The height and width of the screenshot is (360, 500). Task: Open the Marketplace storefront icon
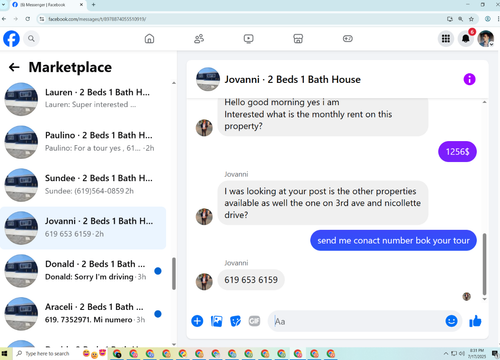coord(298,39)
